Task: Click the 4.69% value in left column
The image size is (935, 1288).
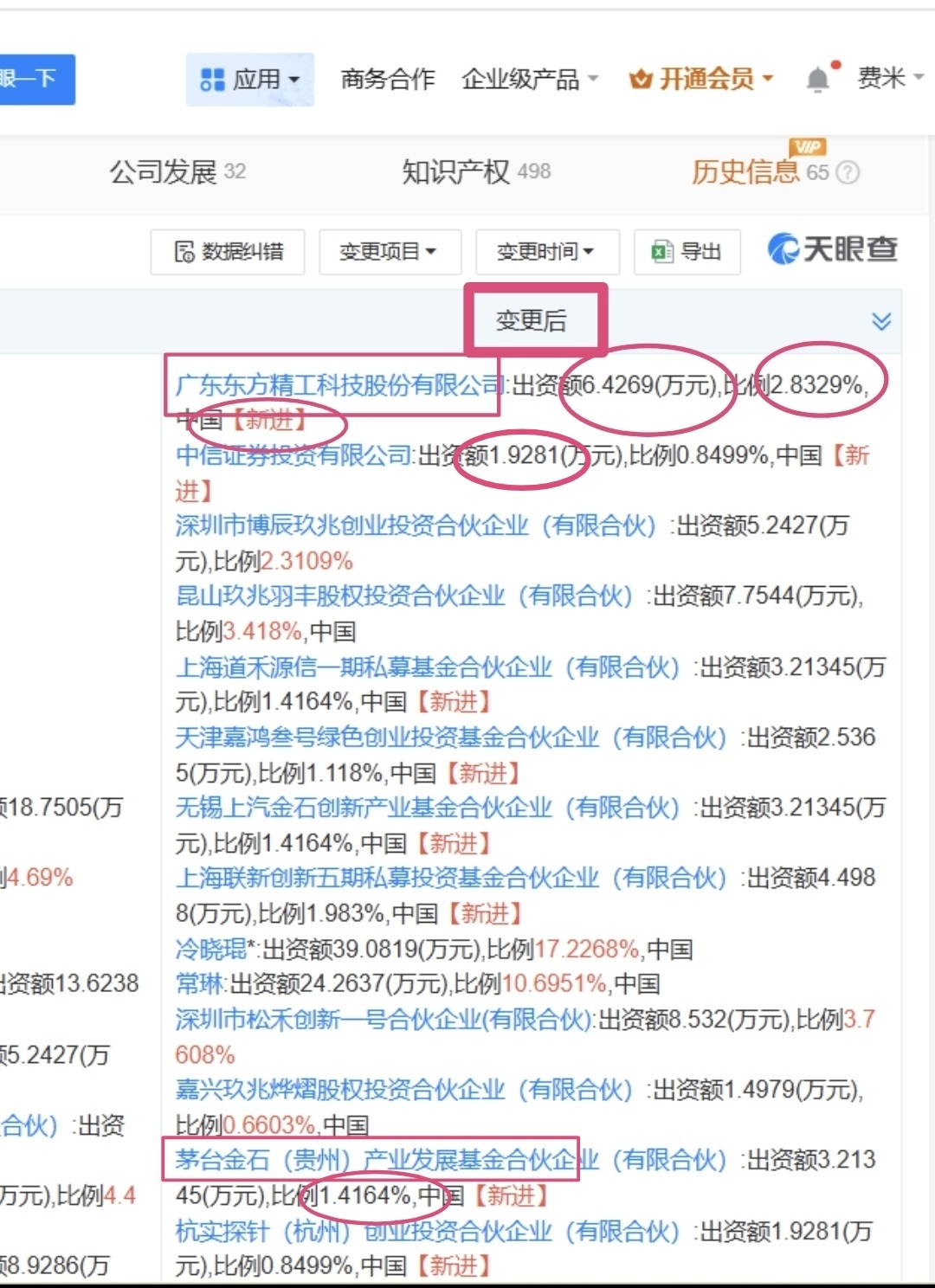Action: click(40, 878)
